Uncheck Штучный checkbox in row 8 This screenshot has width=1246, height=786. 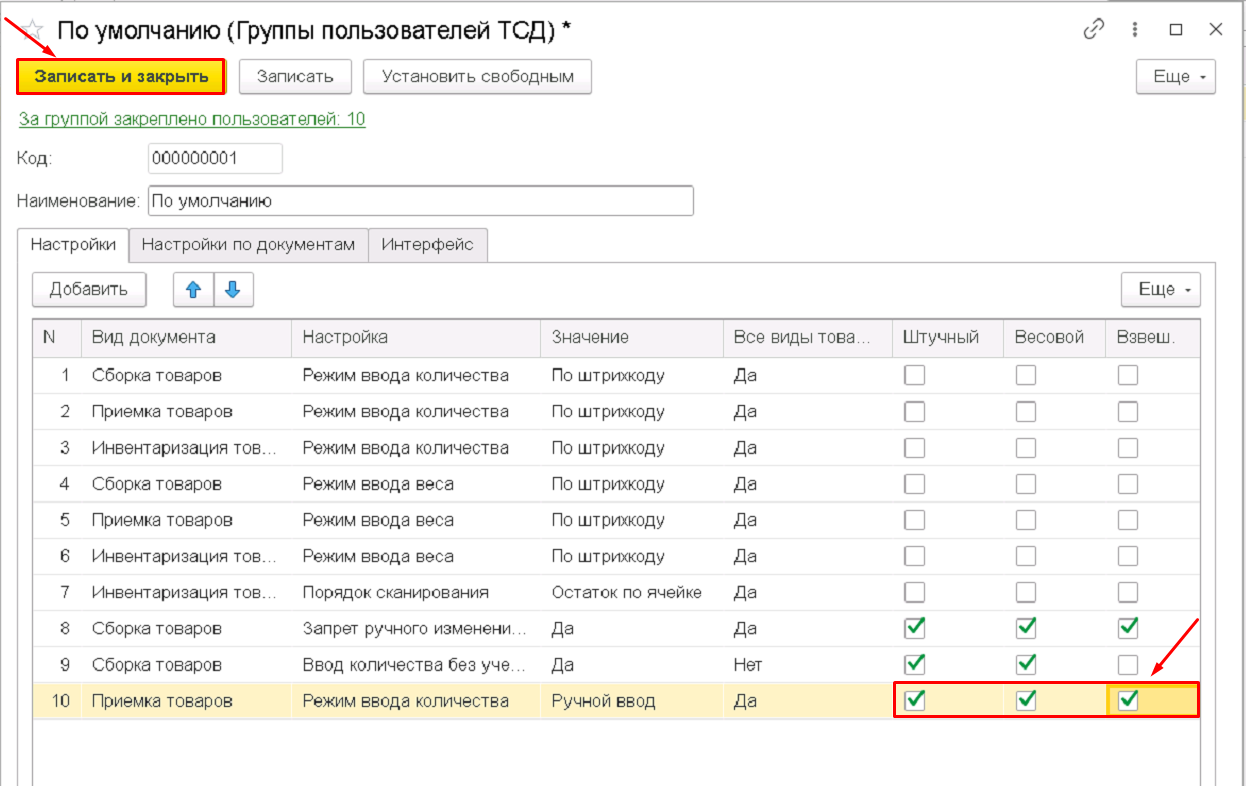[914, 628]
